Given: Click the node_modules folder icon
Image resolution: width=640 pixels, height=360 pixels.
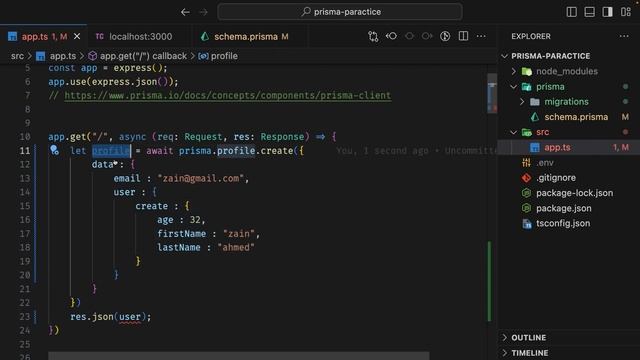Looking at the screenshot, I should [x=527, y=71].
